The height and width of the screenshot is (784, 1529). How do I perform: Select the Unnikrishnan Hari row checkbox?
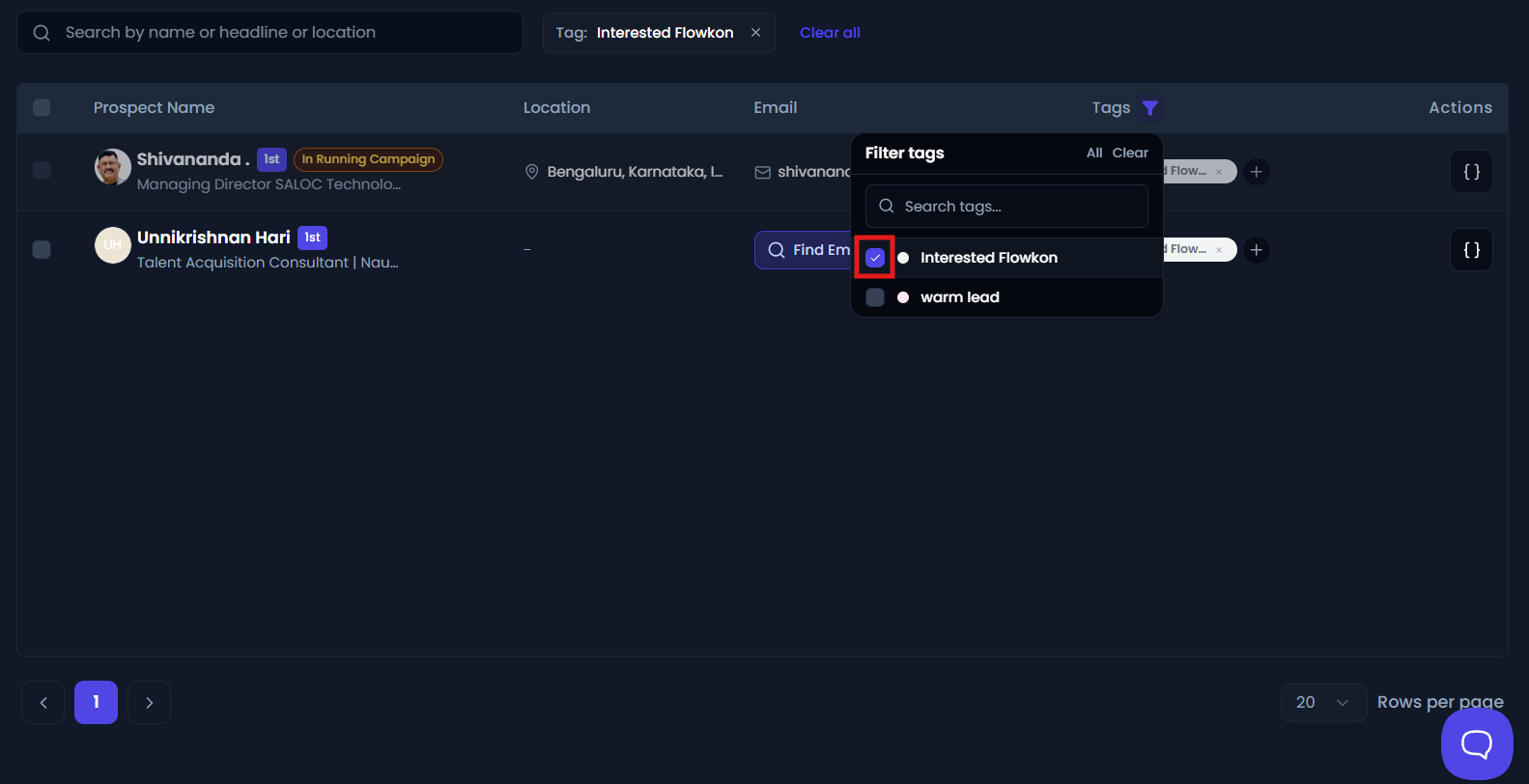coord(42,250)
